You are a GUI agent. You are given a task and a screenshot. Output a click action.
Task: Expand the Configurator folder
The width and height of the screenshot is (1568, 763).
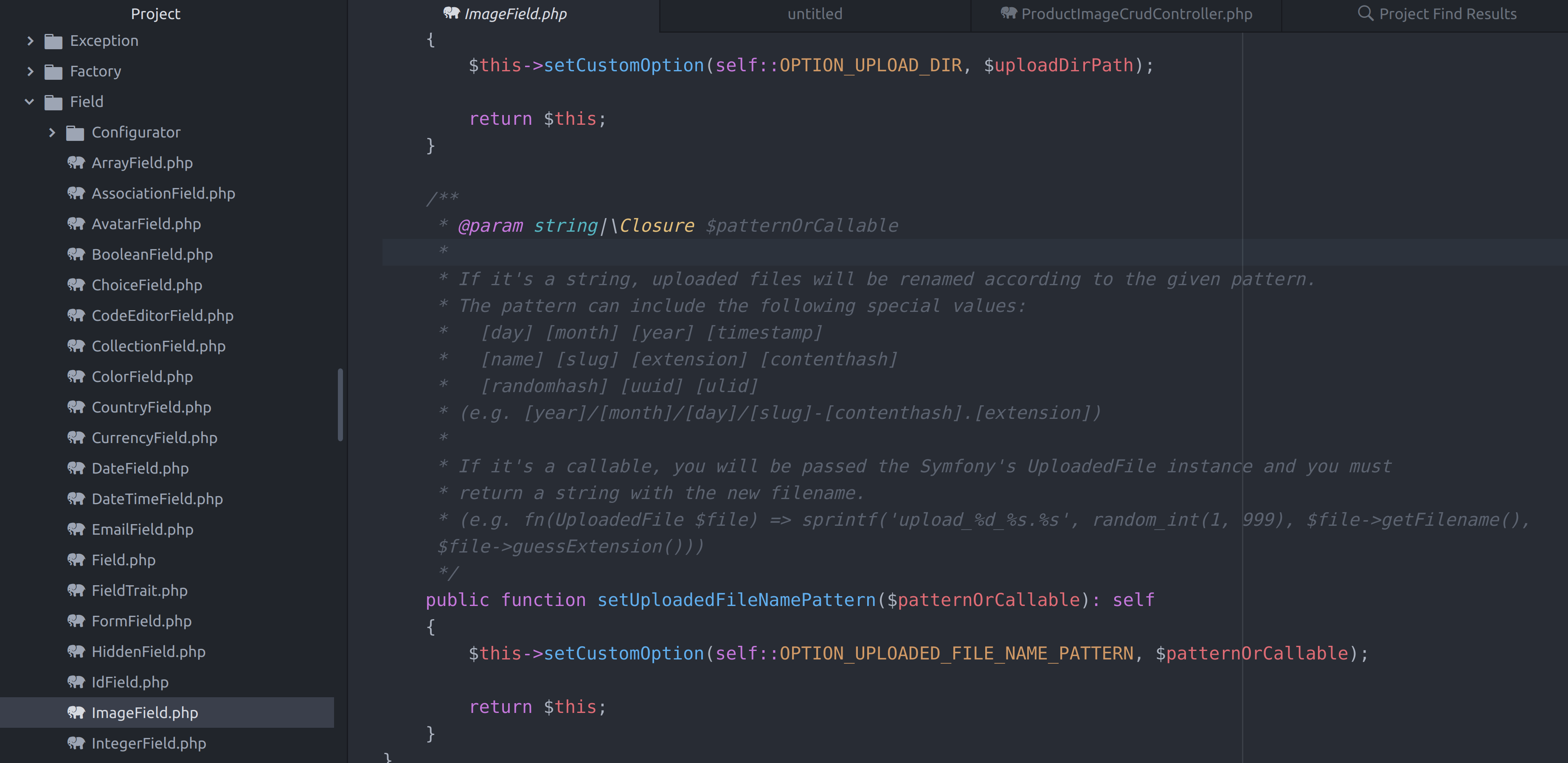pos(52,132)
